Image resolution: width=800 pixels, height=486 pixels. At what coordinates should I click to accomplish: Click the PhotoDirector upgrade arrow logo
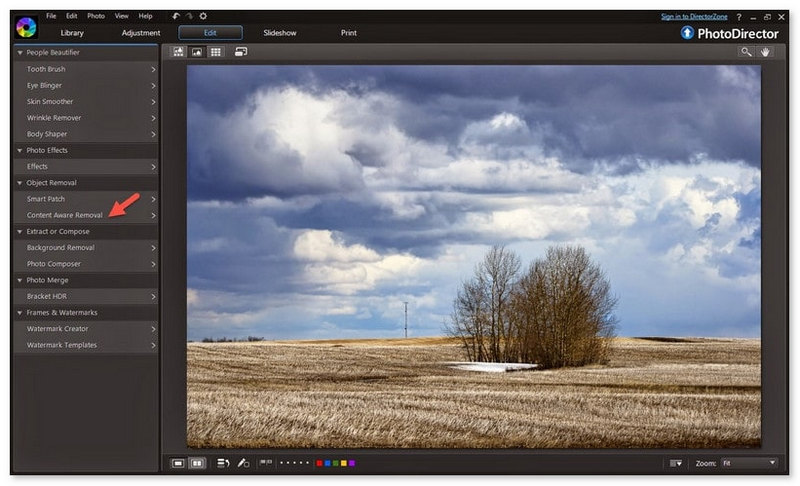687,33
